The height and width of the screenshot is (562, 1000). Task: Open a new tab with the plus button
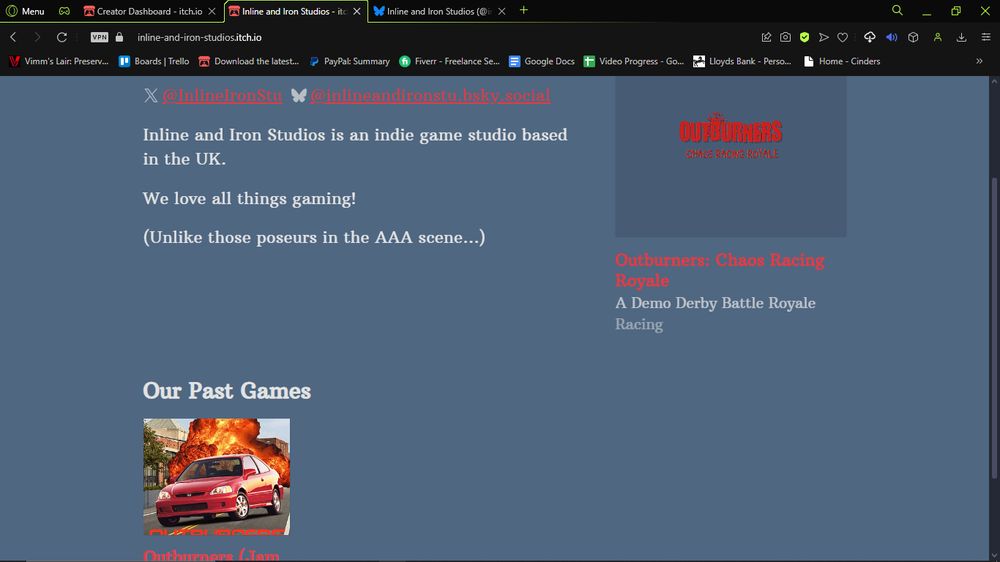coord(524,10)
